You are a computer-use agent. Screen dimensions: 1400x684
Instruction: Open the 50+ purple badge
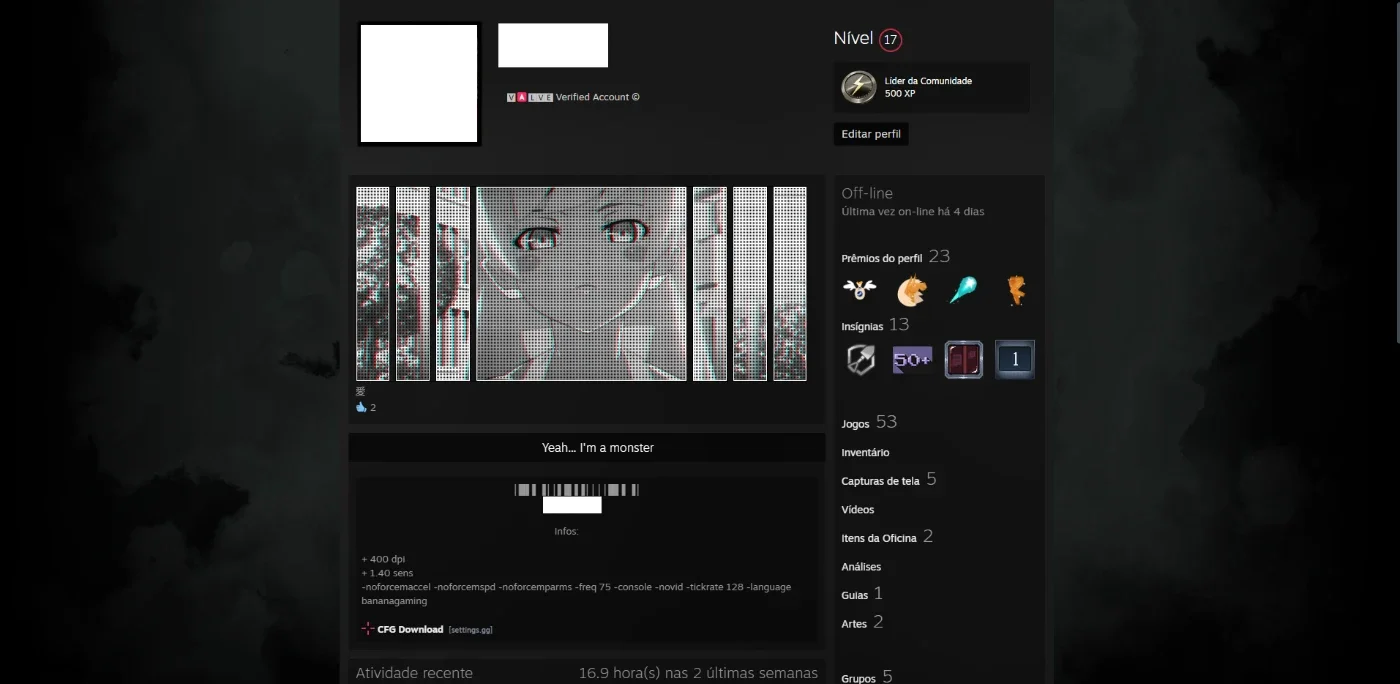912,359
